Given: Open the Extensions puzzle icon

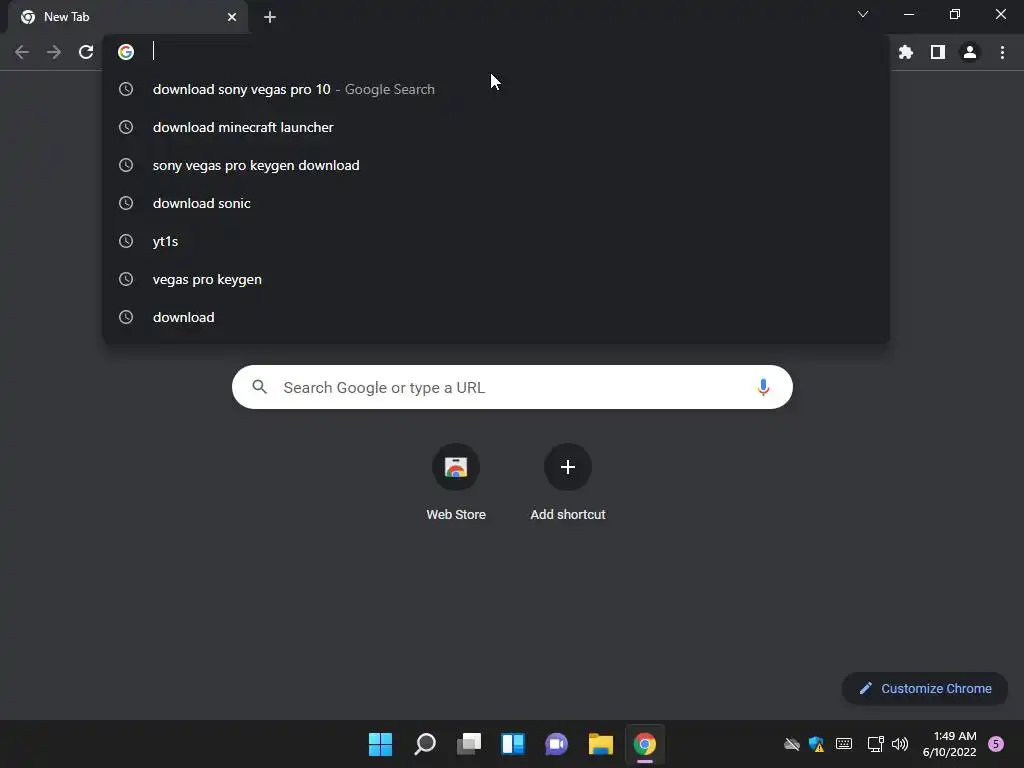Looking at the screenshot, I should tap(906, 52).
